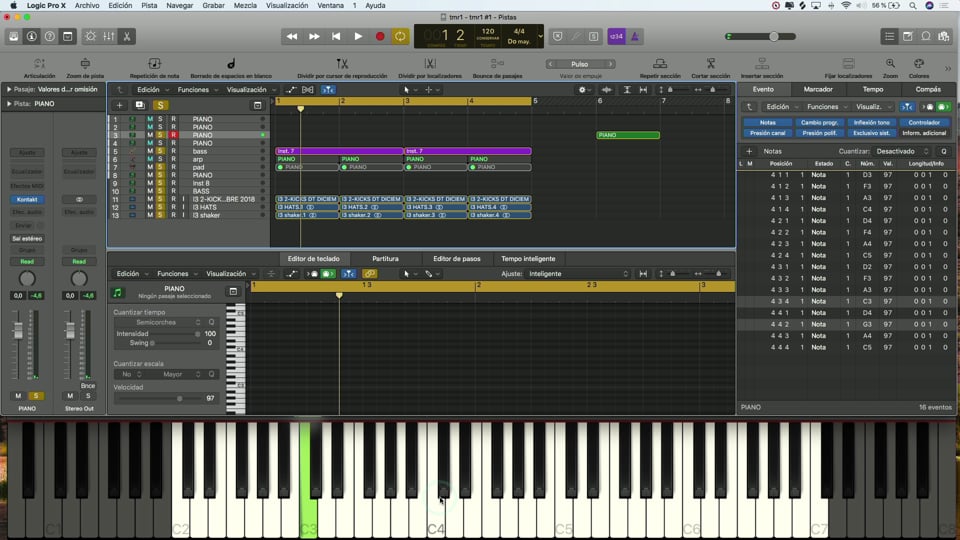Screen dimensions: 960x540
Task: Open tracks area Funciones menu
Action: (197, 90)
